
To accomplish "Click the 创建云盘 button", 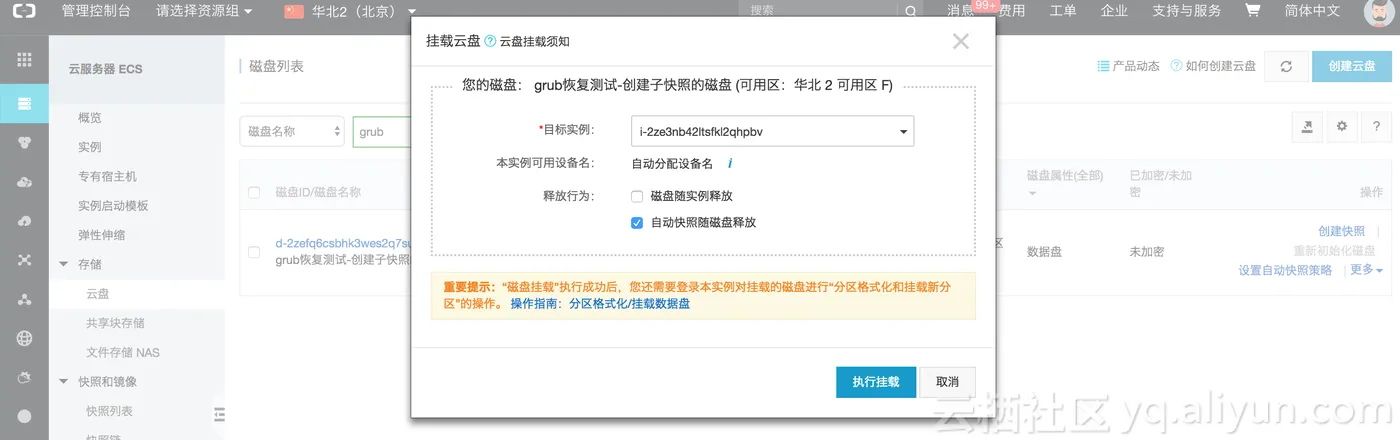I will tap(1352, 66).
